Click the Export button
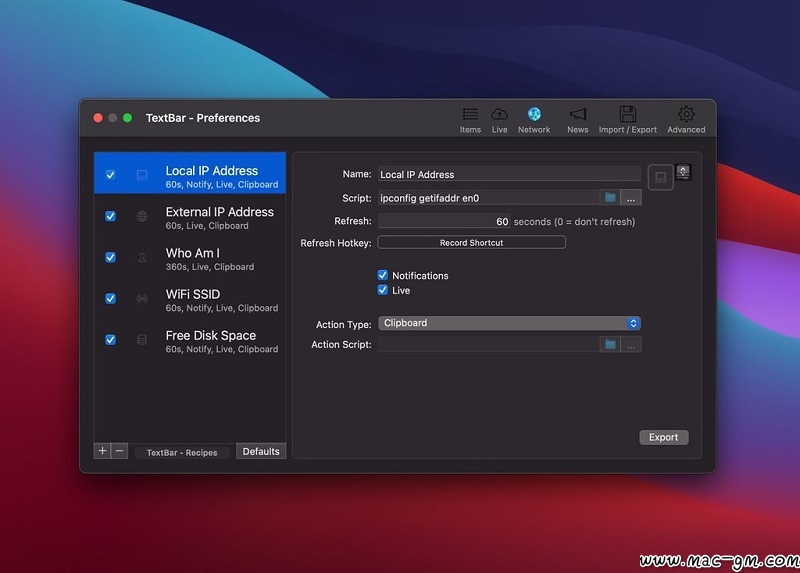The height and width of the screenshot is (573, 800). point(663,437)
